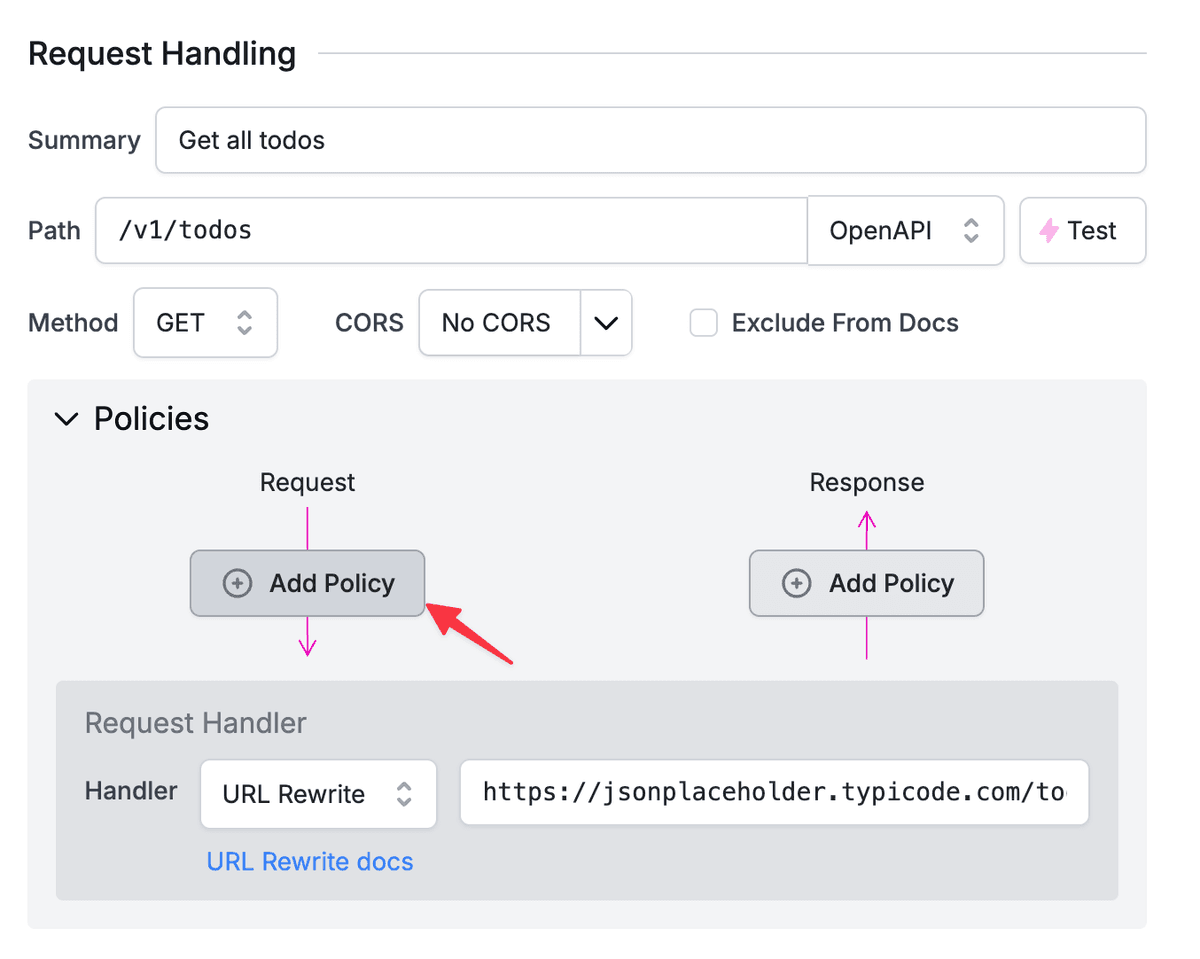Click the plus icon in Request Add Policy

[237, 583]
